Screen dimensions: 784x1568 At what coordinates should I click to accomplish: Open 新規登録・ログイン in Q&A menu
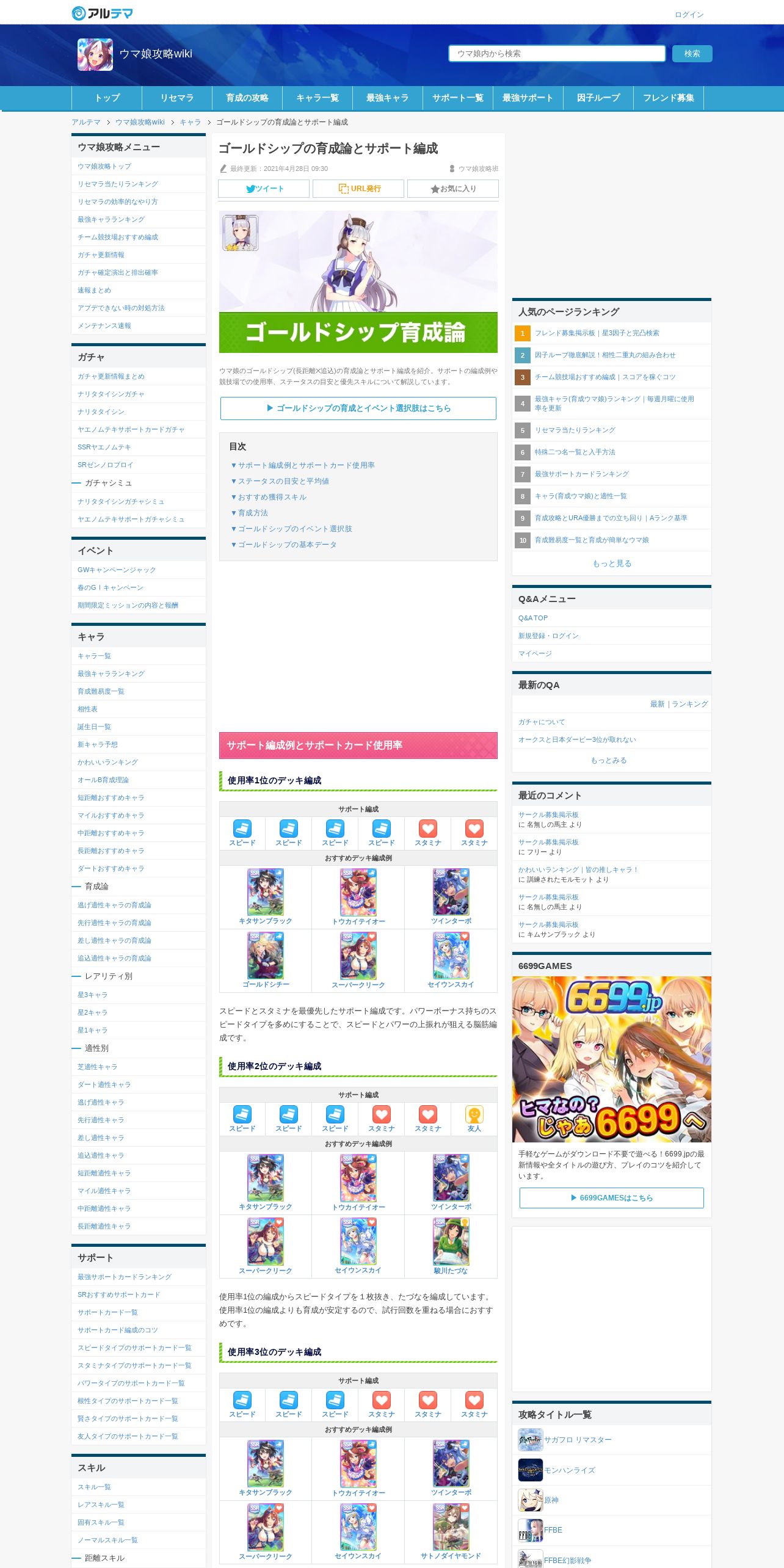point(548,636)
